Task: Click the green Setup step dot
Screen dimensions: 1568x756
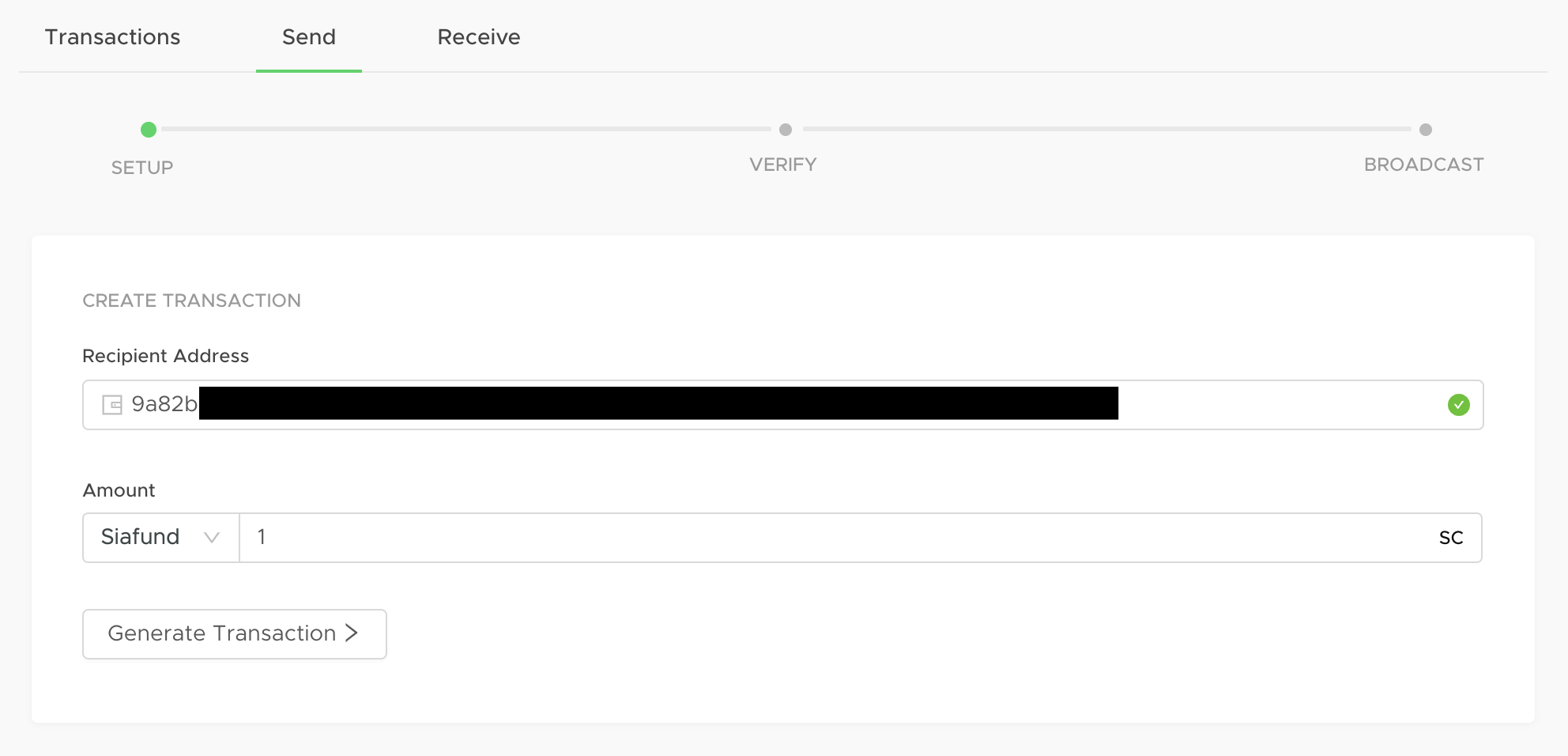Action: (x=149, y=130)
